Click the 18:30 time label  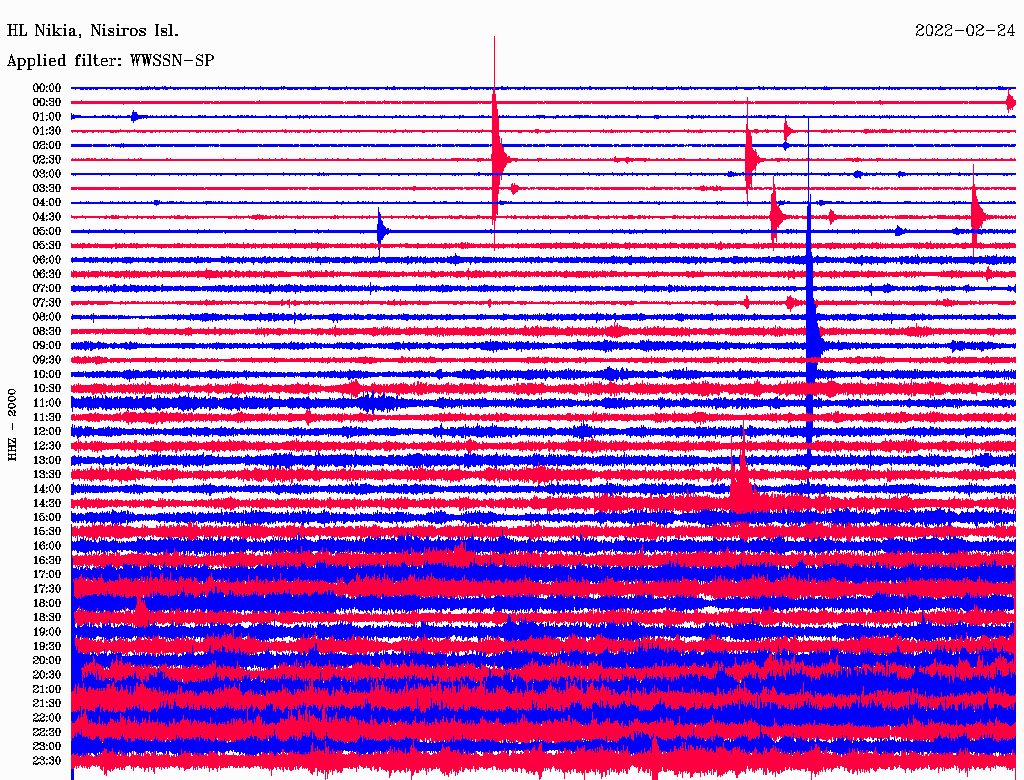pos(47,618)
